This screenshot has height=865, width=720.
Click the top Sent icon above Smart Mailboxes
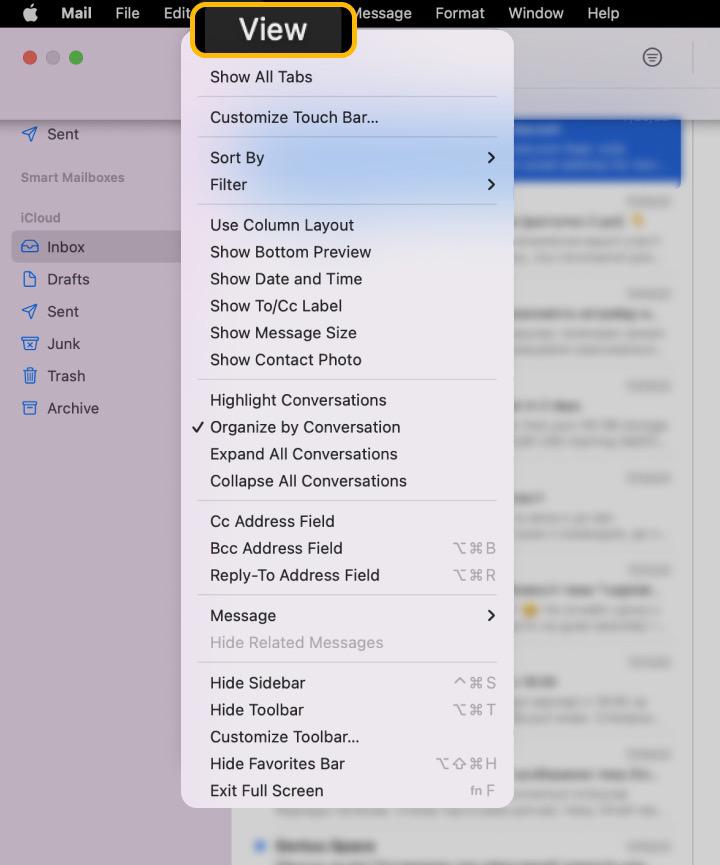coord(30,134)
